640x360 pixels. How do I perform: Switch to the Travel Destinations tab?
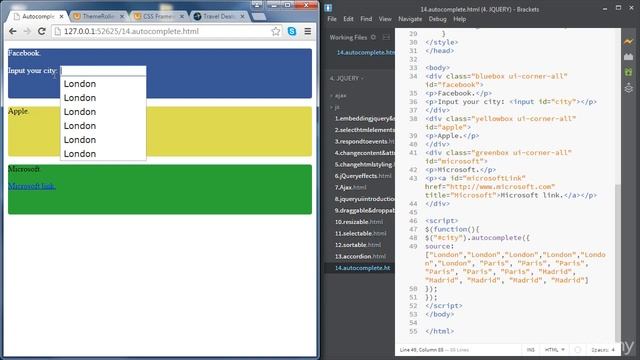coord(219,16)
